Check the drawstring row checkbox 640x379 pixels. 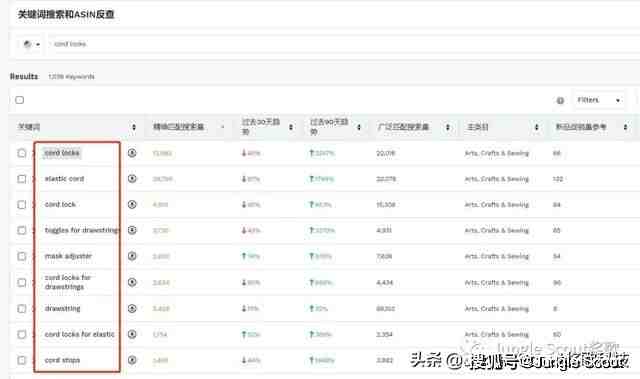coord(22,309)
